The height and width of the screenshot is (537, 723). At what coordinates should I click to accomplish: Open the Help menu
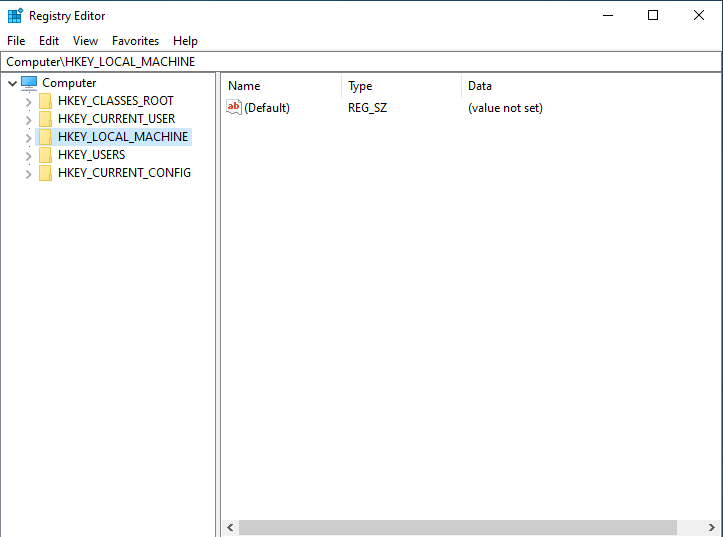point(185,41)
